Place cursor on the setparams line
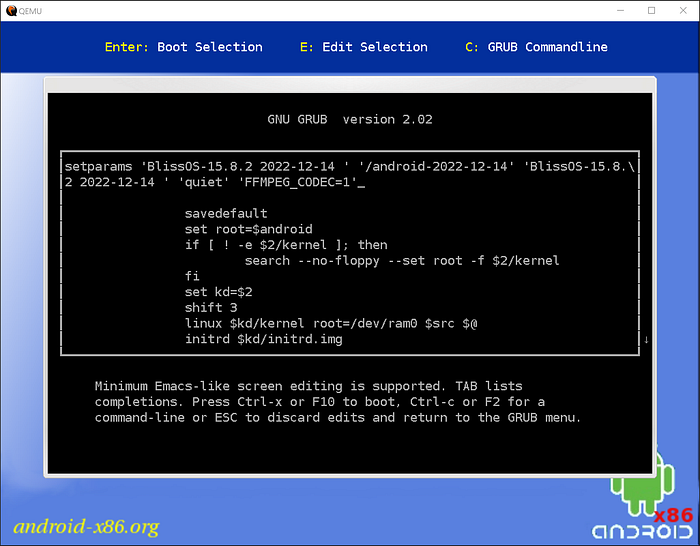700x546 pixels. [350, 167]
